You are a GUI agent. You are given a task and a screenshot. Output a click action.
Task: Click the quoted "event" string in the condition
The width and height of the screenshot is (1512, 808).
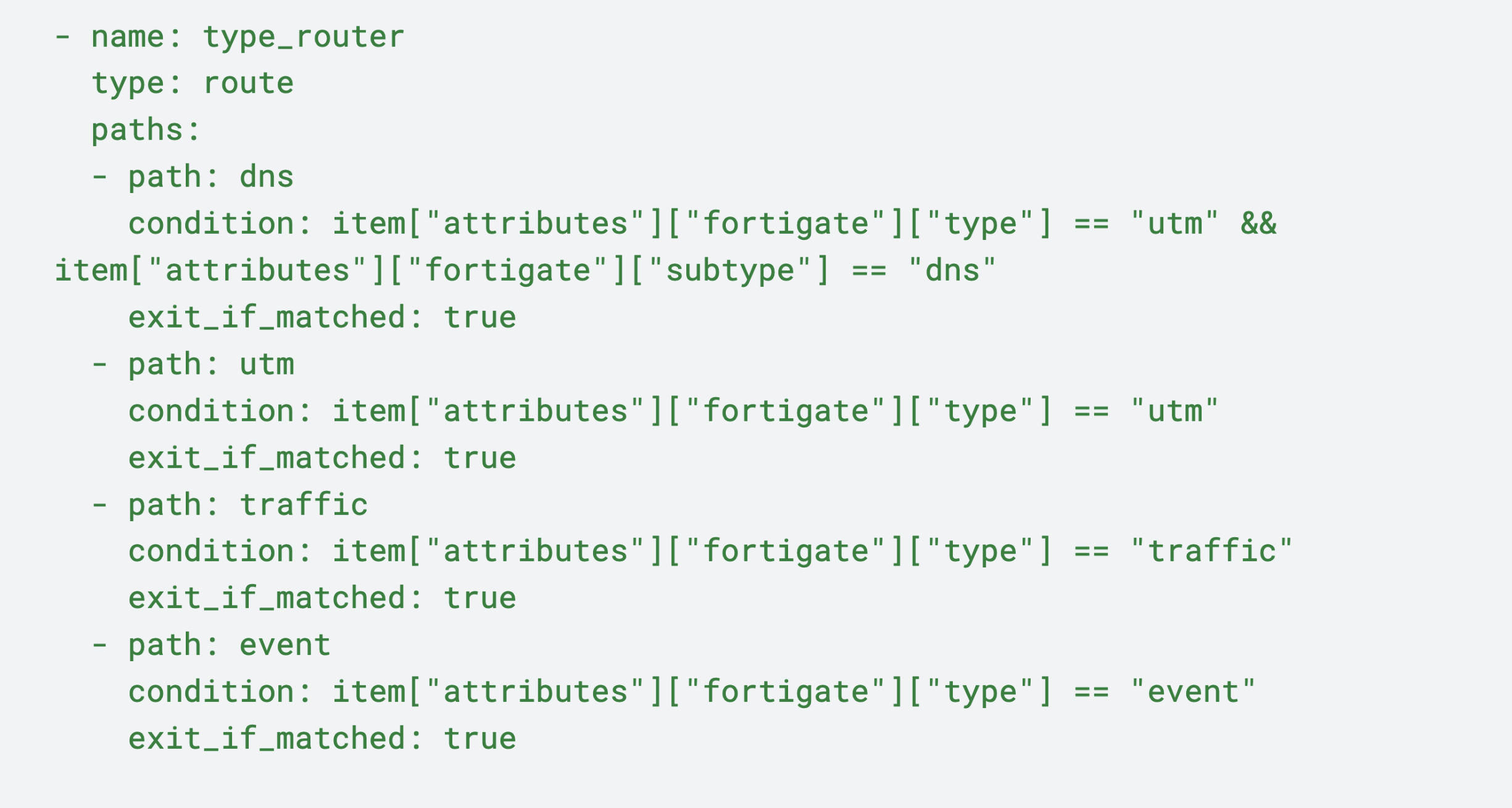tap(1193, 692)
